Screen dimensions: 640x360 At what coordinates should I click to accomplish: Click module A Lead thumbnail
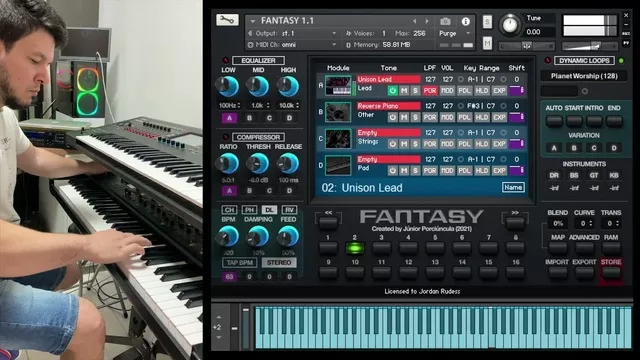tap(338, 86)
